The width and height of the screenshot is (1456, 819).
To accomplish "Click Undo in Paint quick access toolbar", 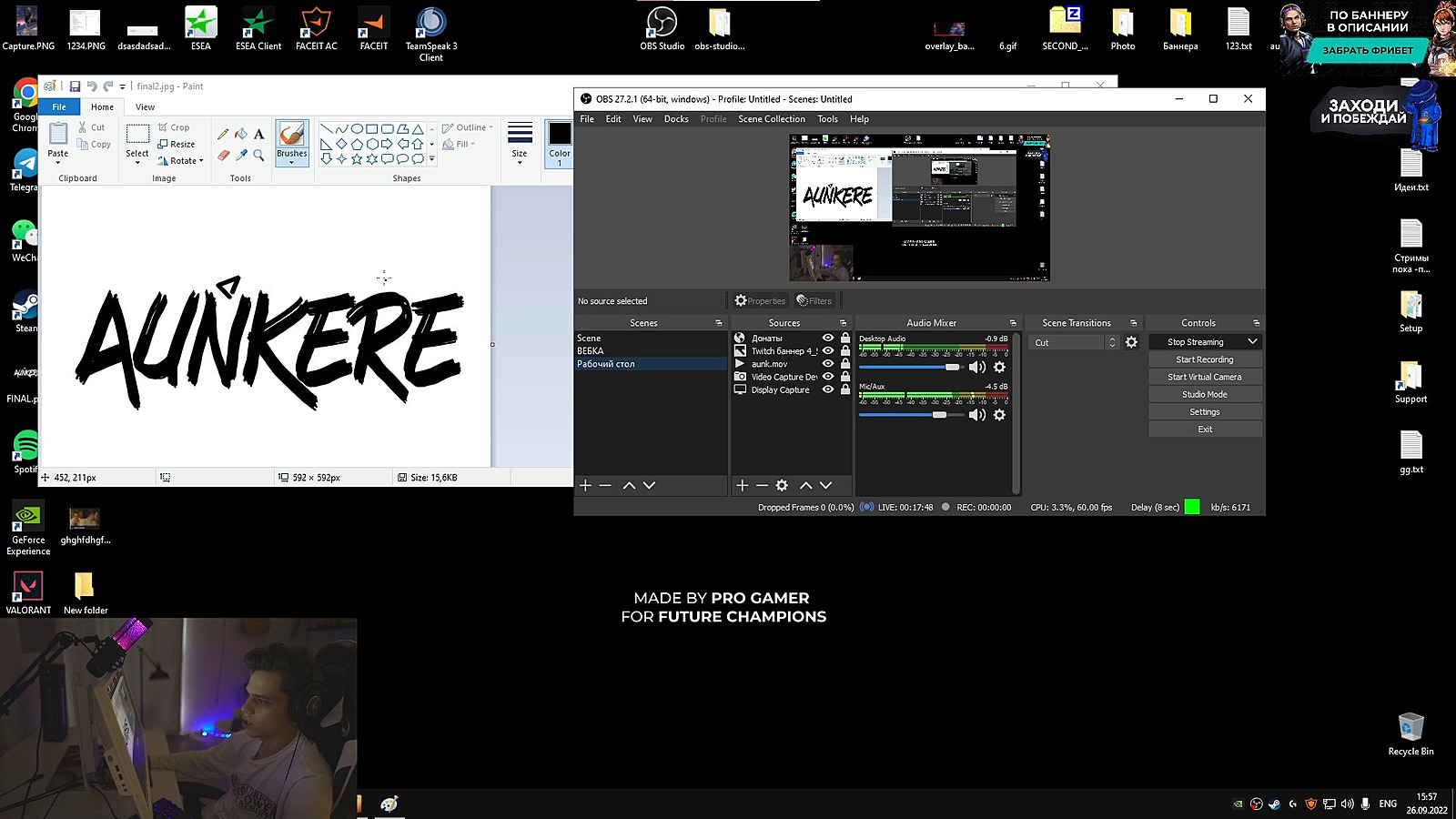I will pos(91,86).
